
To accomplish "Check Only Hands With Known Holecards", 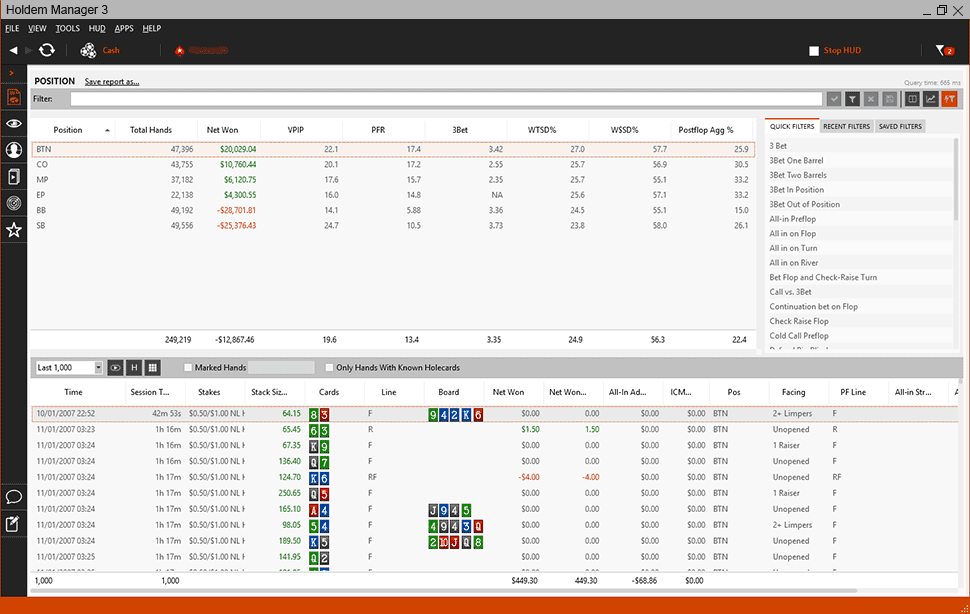I will (329, 368).
